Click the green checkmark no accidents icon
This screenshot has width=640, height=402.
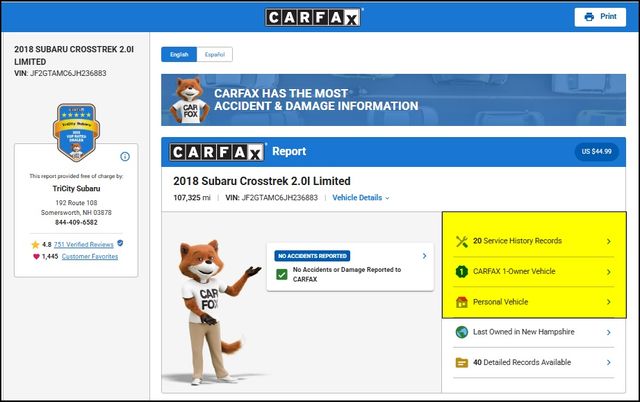pyautogui.click(x=282, y=274)
